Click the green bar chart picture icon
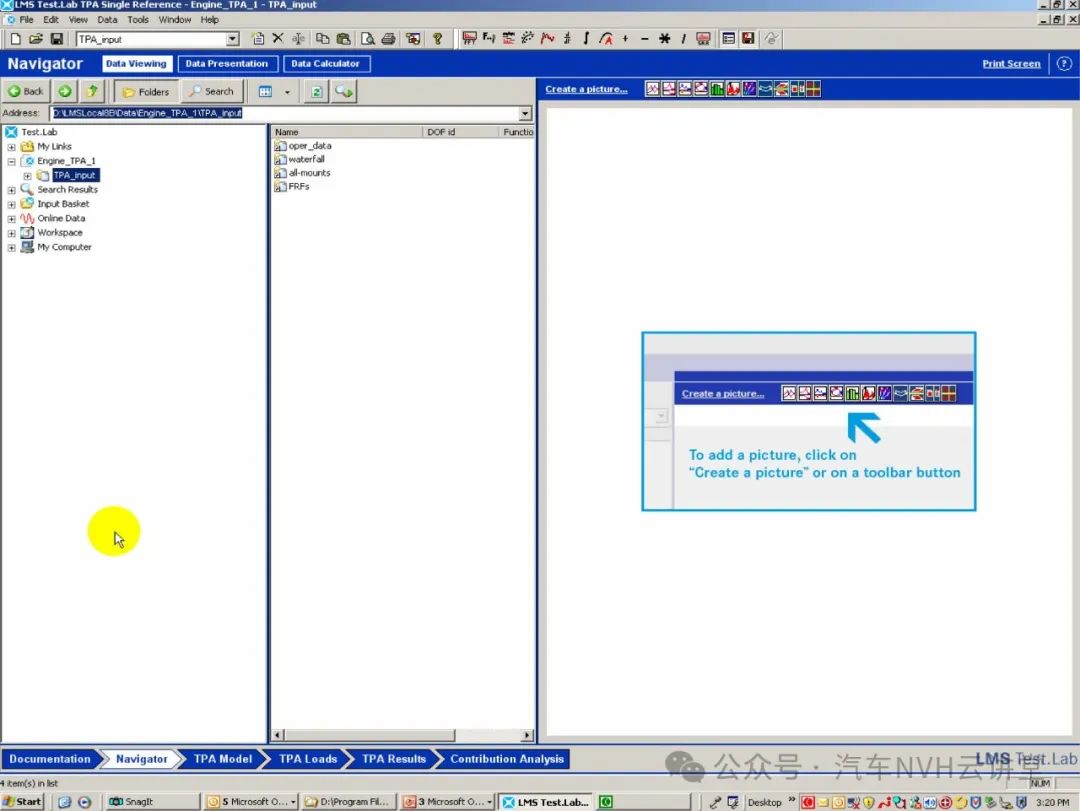Viewport: 1080px width, 811px height. pos(717,89)
